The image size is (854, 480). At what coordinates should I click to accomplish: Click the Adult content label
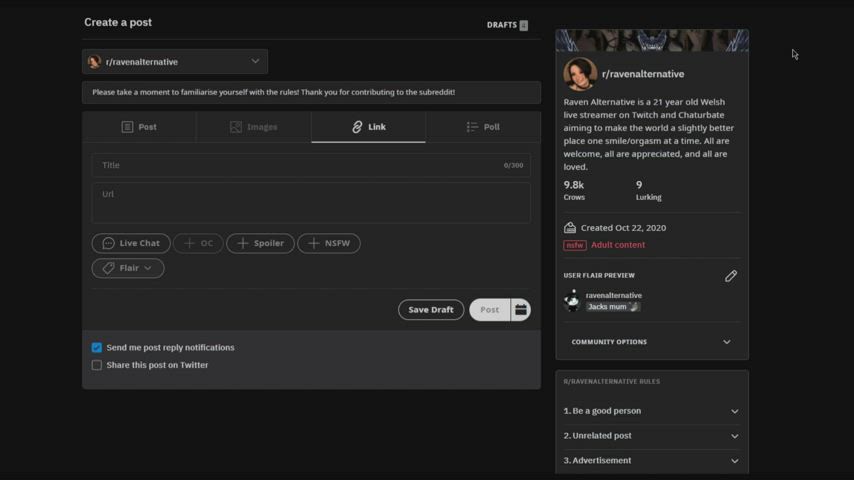tap(618, 245)
